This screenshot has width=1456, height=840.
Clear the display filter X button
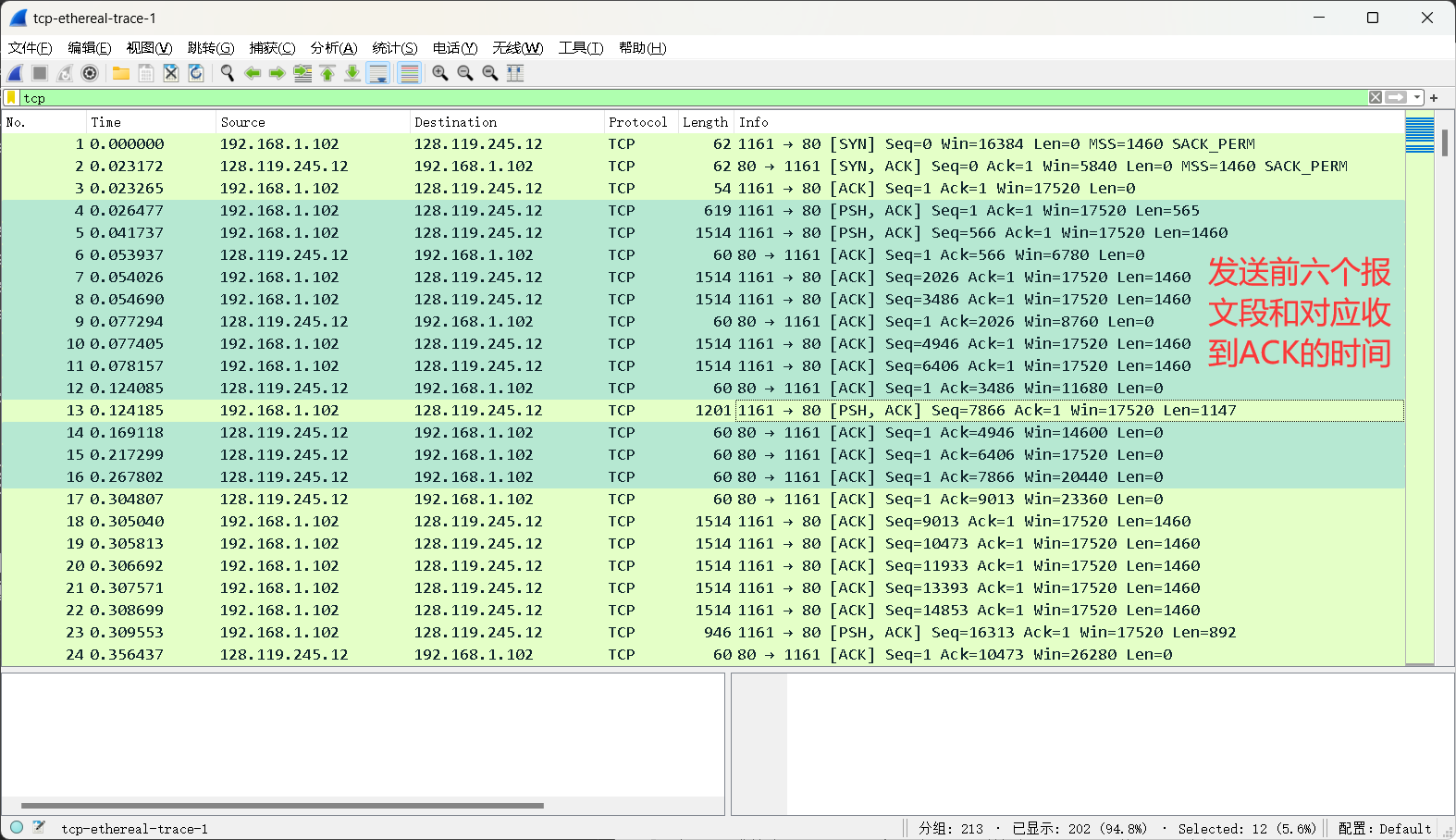coord(1376,97)
